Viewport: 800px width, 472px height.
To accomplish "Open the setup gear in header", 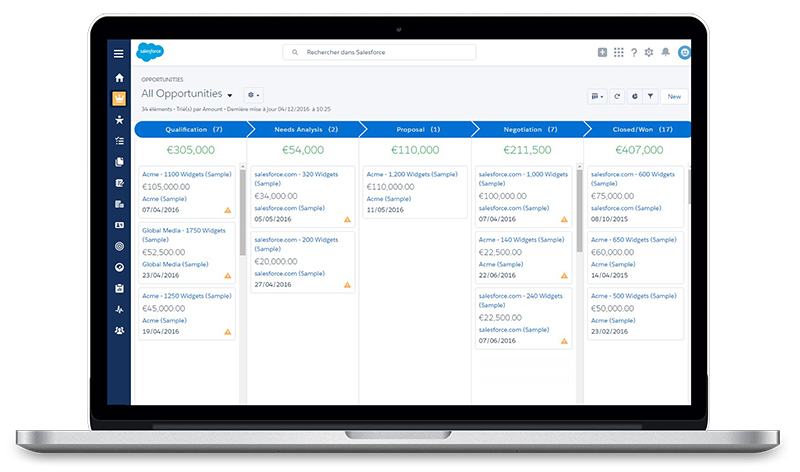I will pyautogui.click(x=649, y=53).
